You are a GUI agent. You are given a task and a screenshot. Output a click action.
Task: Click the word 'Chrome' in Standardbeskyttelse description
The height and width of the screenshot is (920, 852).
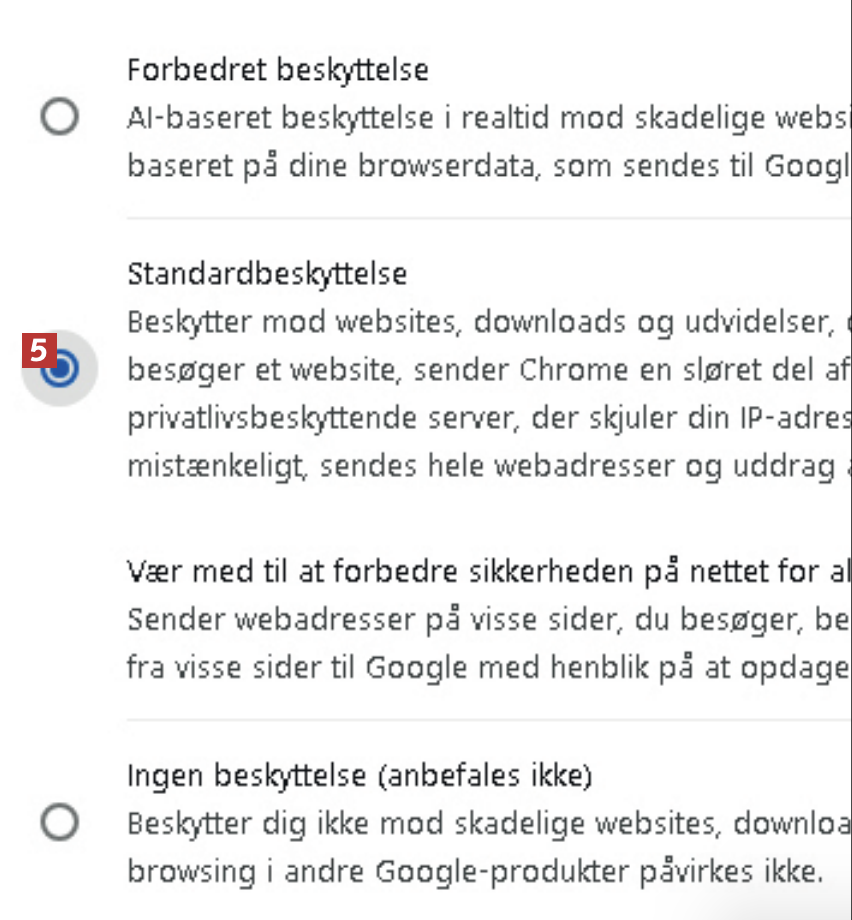coord(571,370)
